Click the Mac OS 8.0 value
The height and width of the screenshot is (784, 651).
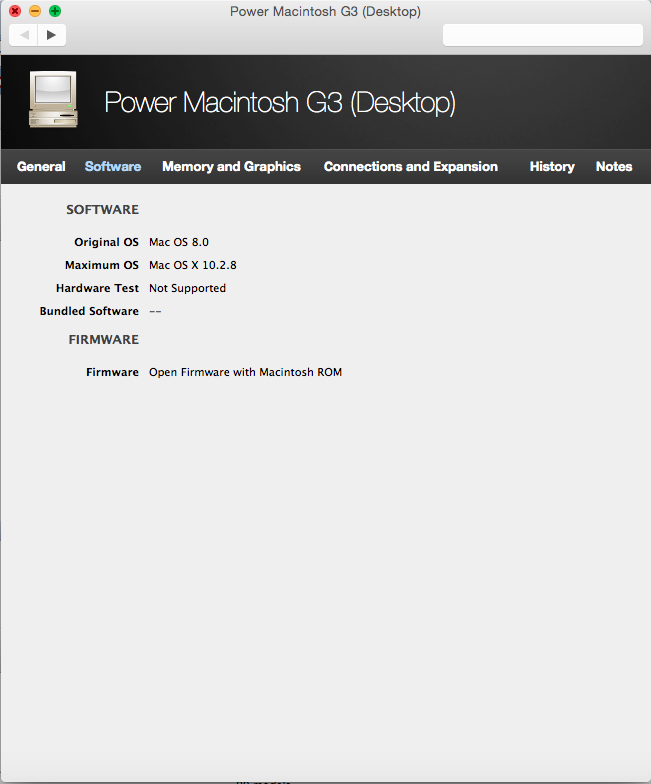(x=179, y=242)
